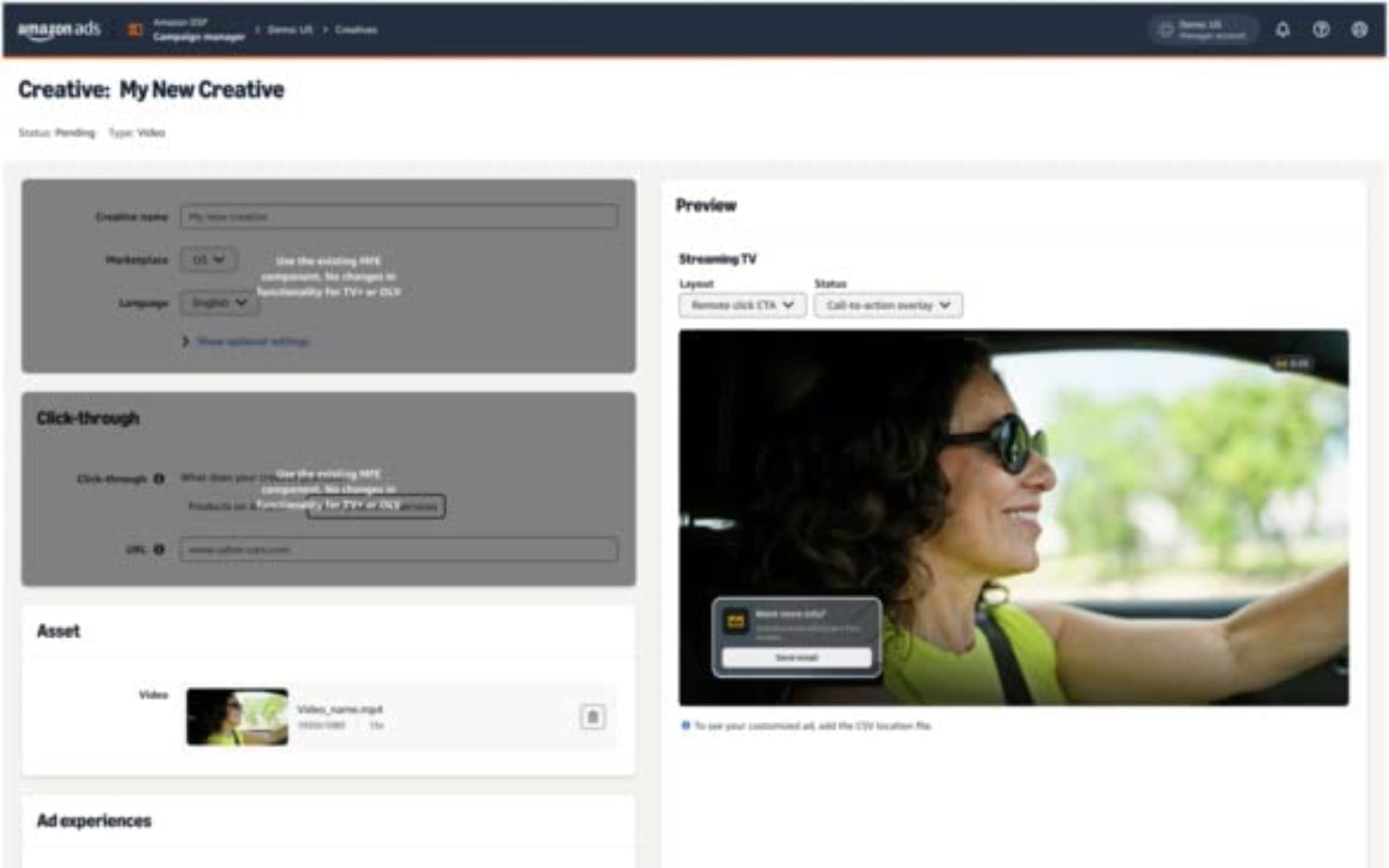Navigate to Creatives in the breadcrumb
The width and height of the screenshot is (1389, 868).
354,30
